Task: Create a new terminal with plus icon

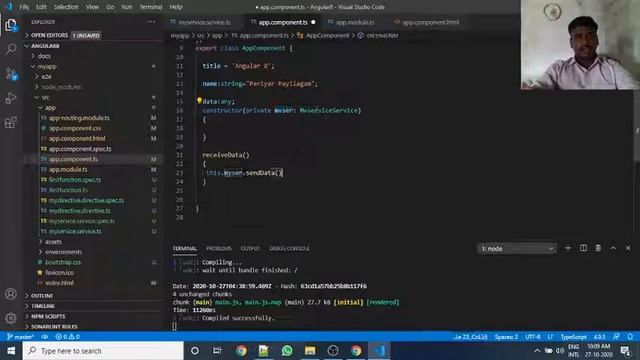Action: point(568,248)
